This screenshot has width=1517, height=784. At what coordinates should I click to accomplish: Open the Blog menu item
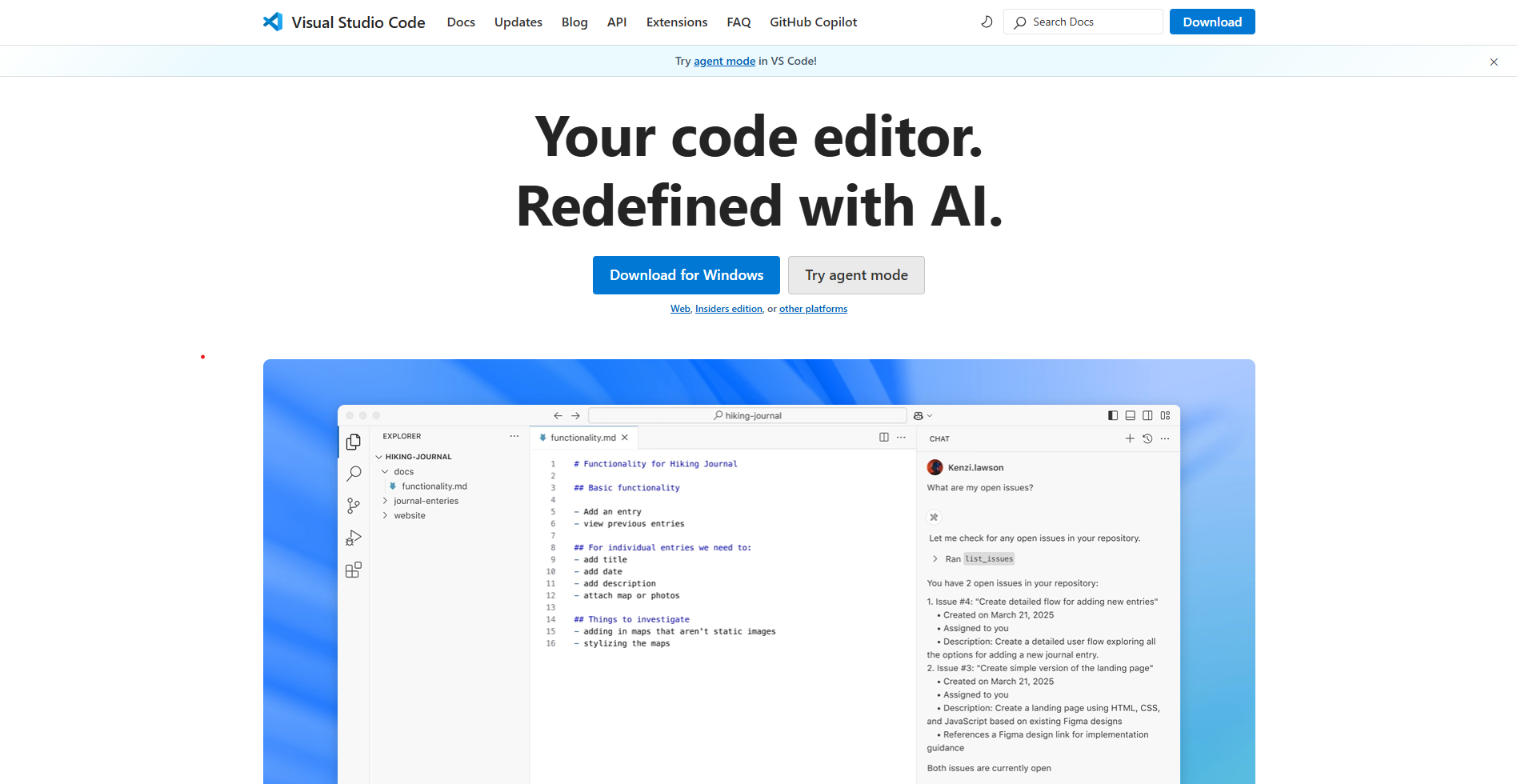tap(574, 22)
